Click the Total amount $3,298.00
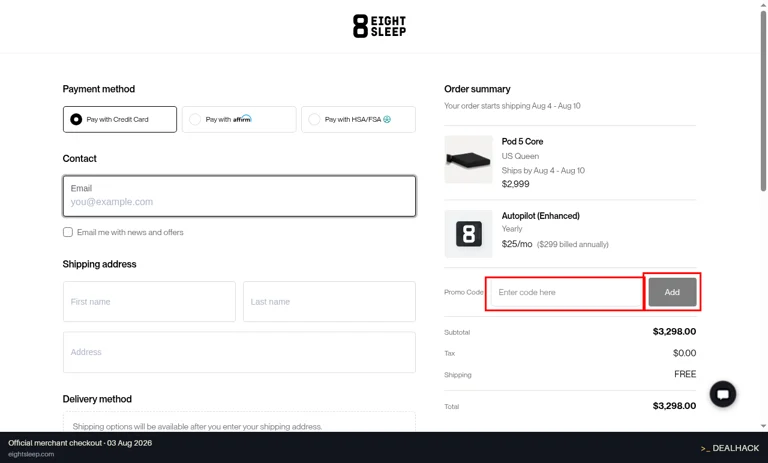This screenshot has width=768, height=463. click(674, 406)
